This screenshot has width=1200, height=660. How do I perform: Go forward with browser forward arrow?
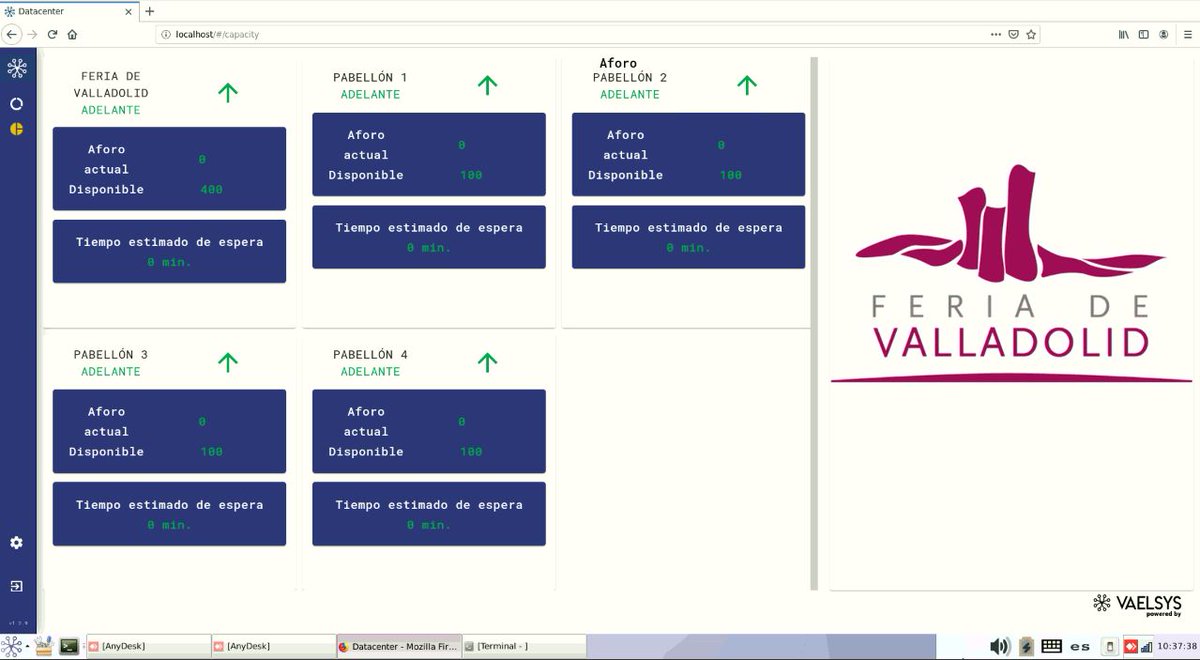pos(33,34)
